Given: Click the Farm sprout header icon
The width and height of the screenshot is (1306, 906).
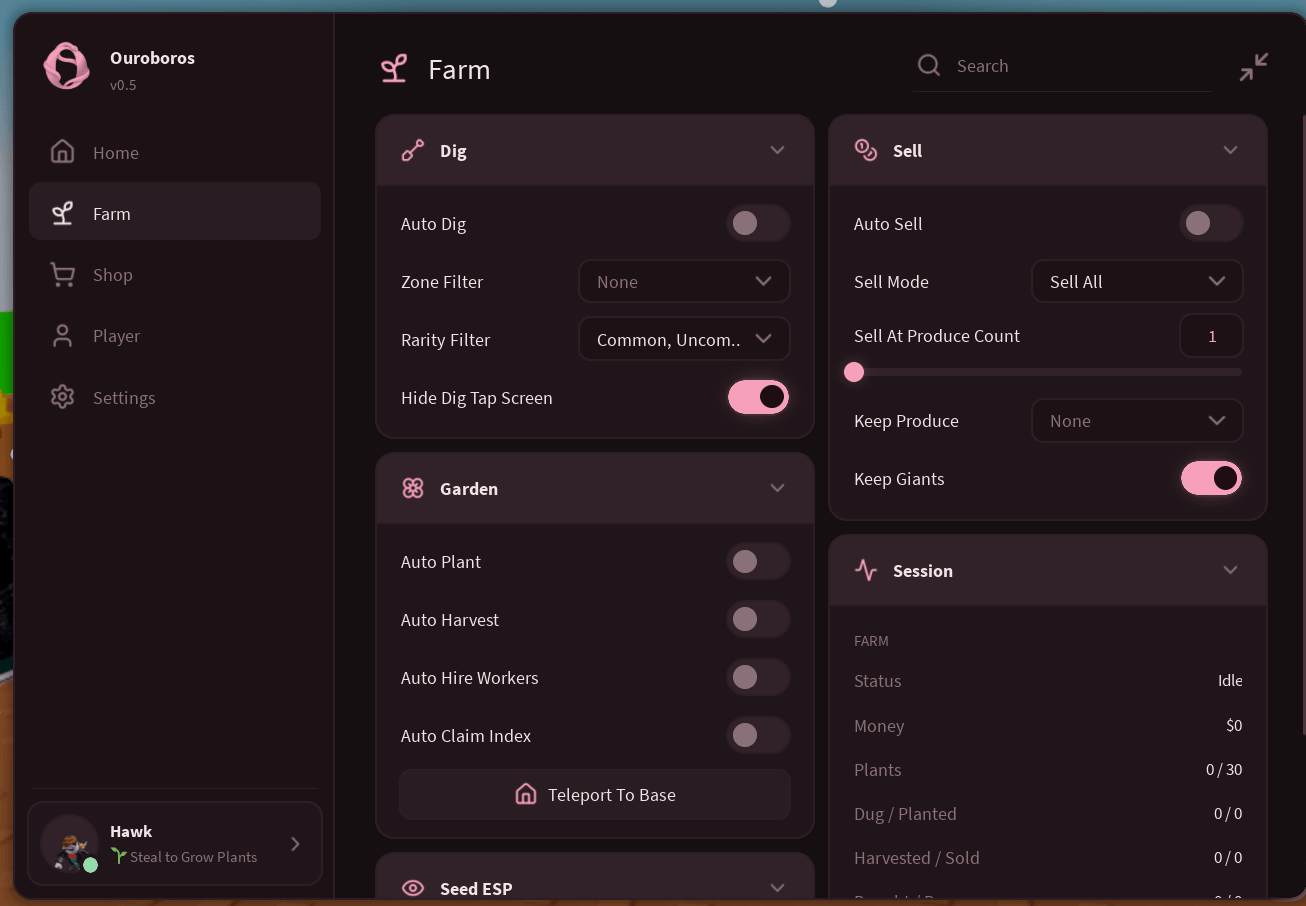Looking at the screenshot, I should [394, 69].
